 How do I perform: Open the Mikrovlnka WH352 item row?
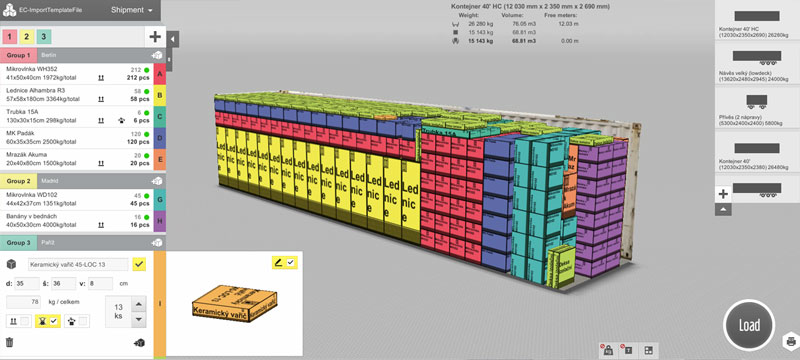[77, 73]
